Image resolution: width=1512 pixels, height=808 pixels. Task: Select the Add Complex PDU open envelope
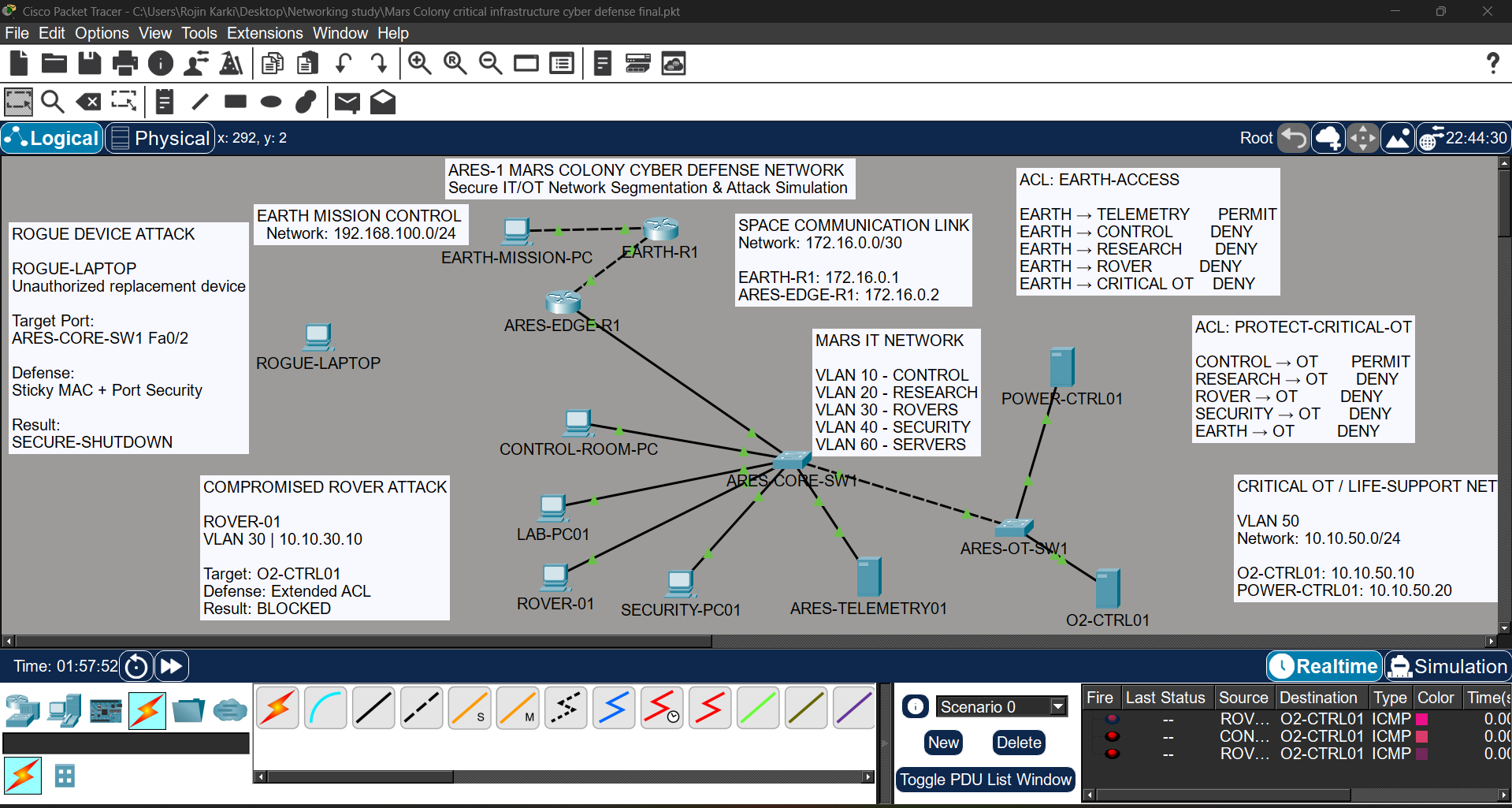click(383, 102)
